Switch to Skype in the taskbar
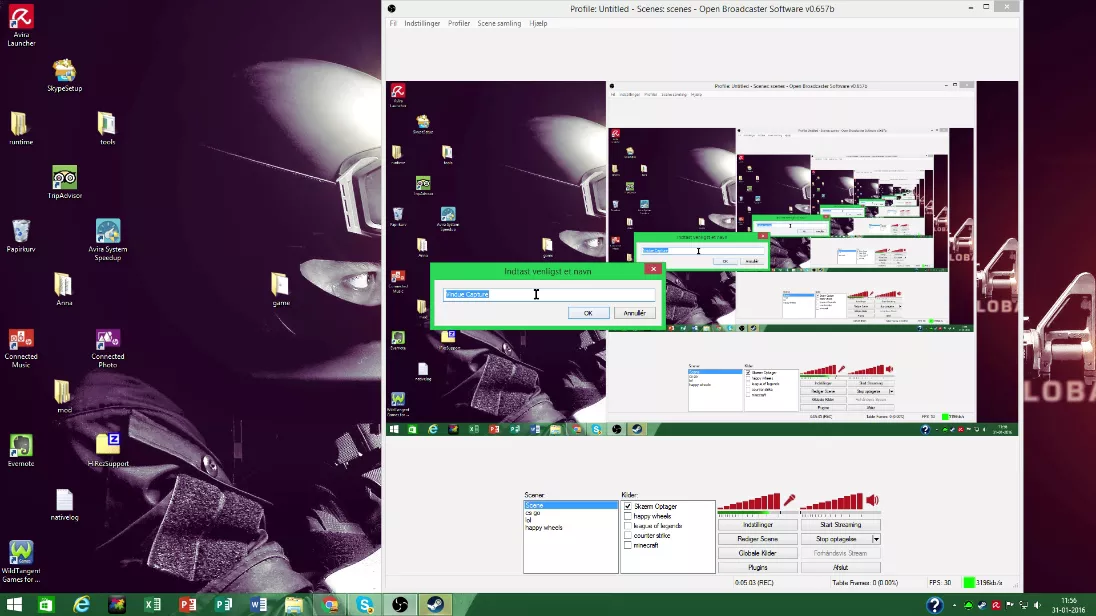Image resolution: width=1096 pixels, height=616 pixels. (x=365, y=604)
